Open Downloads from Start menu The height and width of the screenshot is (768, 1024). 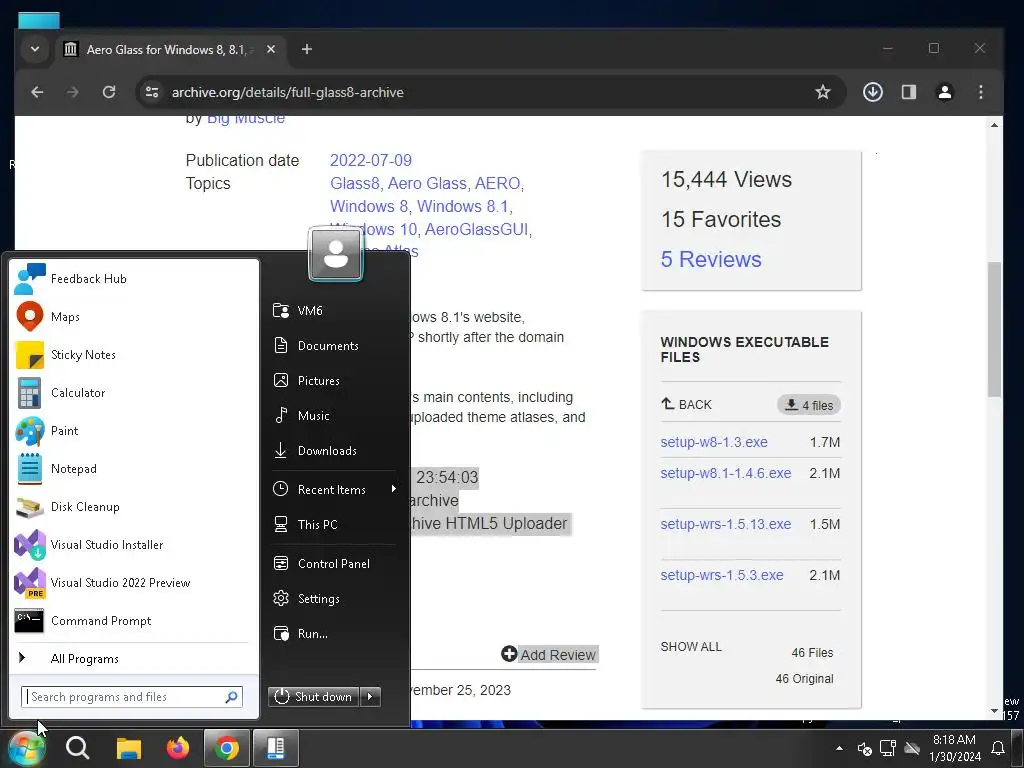(335, 451)
